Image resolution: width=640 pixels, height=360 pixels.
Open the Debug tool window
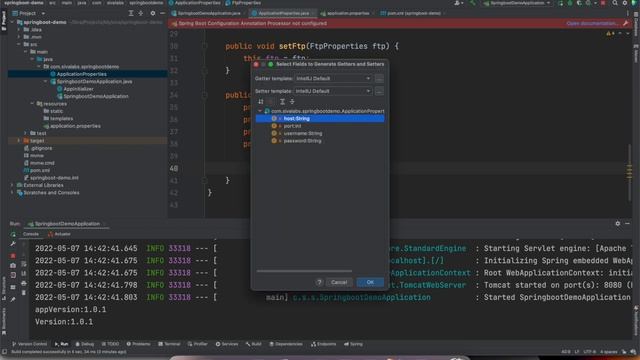84,344
